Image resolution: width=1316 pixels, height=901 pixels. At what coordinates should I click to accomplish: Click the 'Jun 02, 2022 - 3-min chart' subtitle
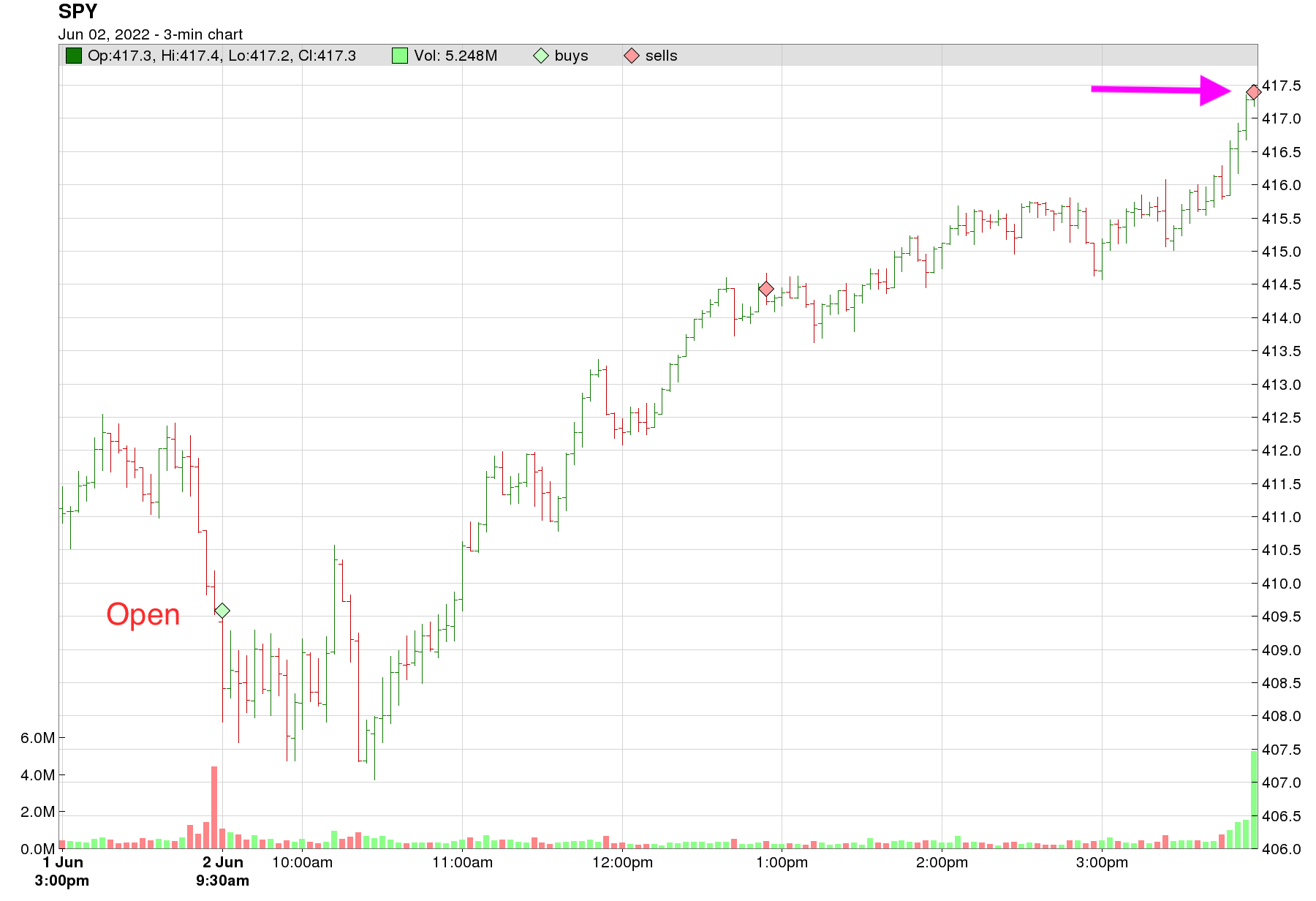(x=151, y=34)
